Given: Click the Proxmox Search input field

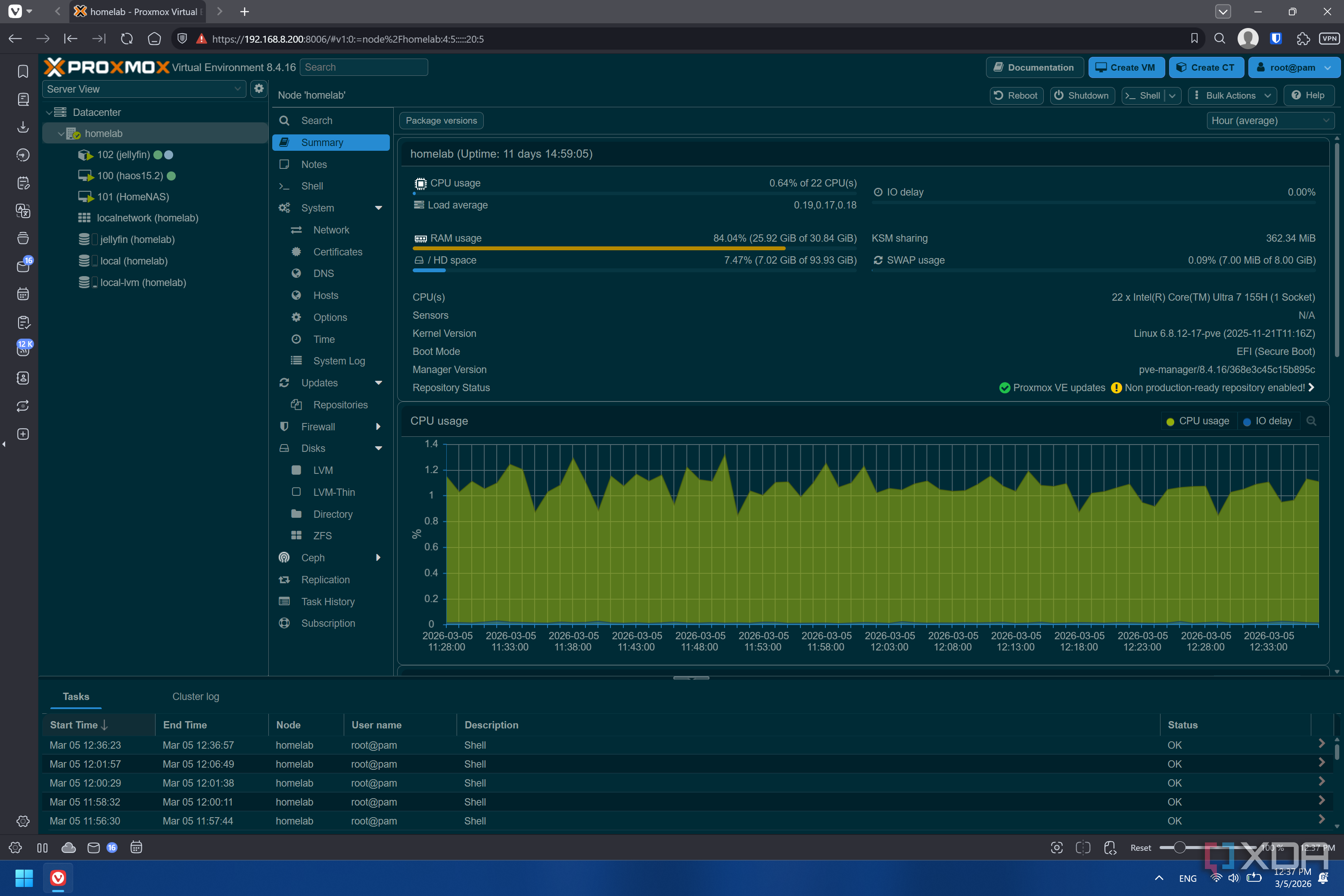Looking at the screenshot, I should click(x=364, y=68).
